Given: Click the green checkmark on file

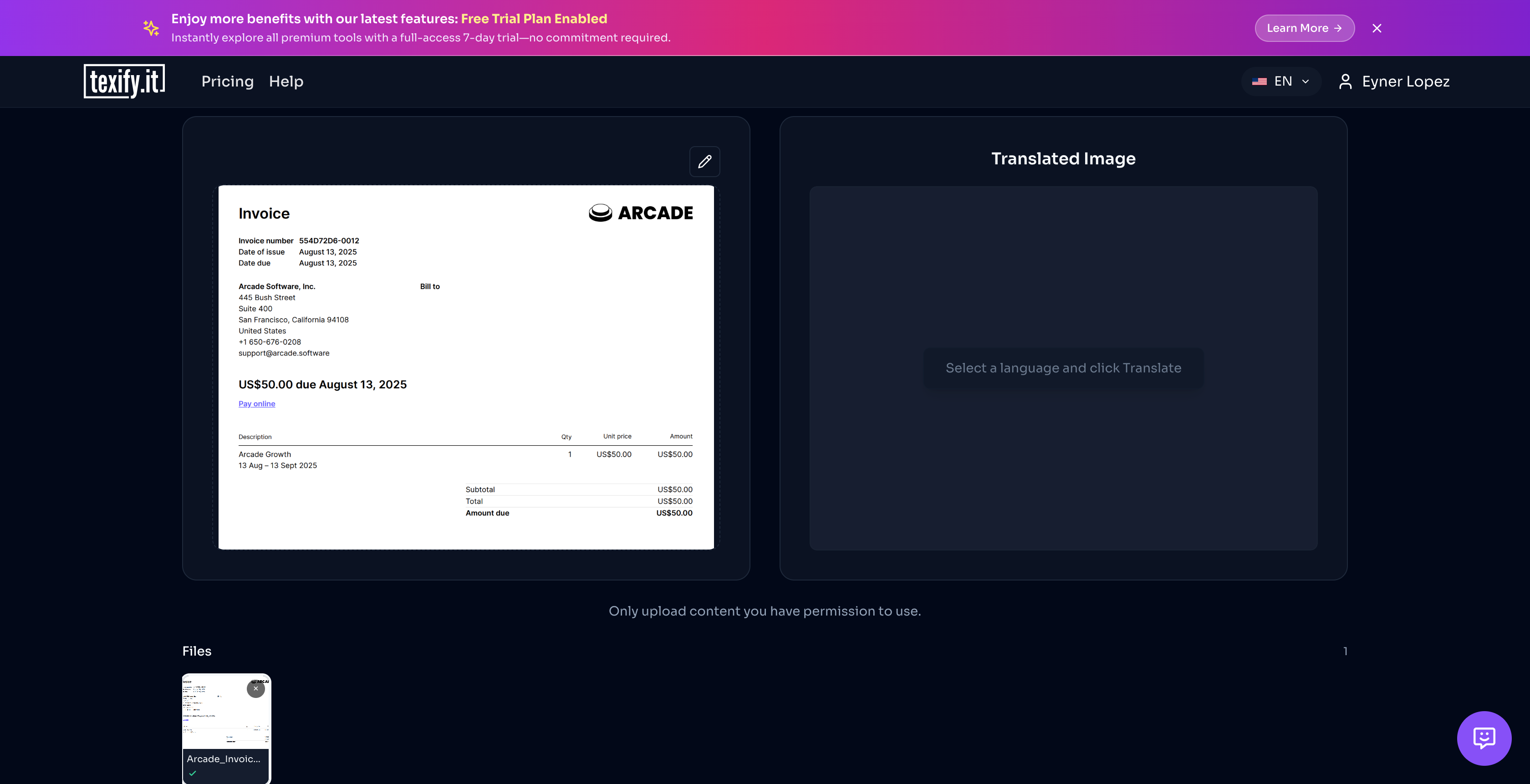Looking at the screenshot, I should coord(193,774).
